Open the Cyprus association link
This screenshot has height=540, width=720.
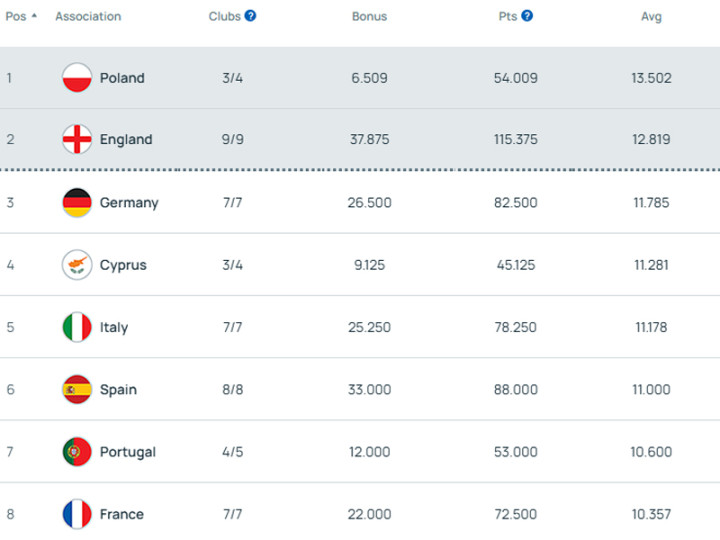tap(123, 265)
